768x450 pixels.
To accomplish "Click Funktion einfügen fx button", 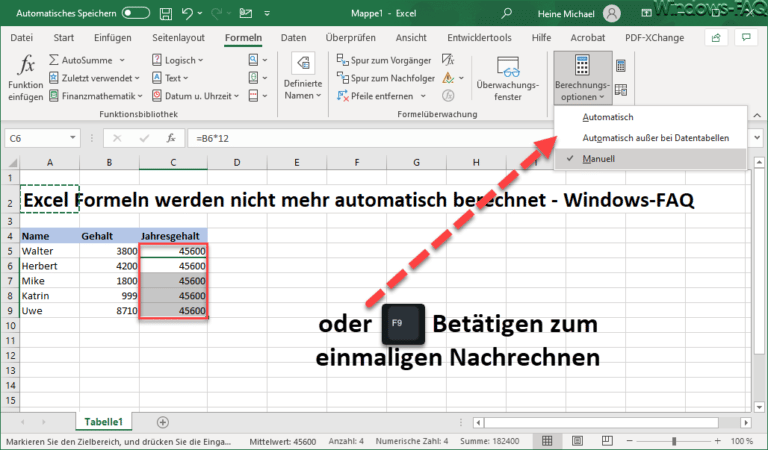I will tap(25, 78).
